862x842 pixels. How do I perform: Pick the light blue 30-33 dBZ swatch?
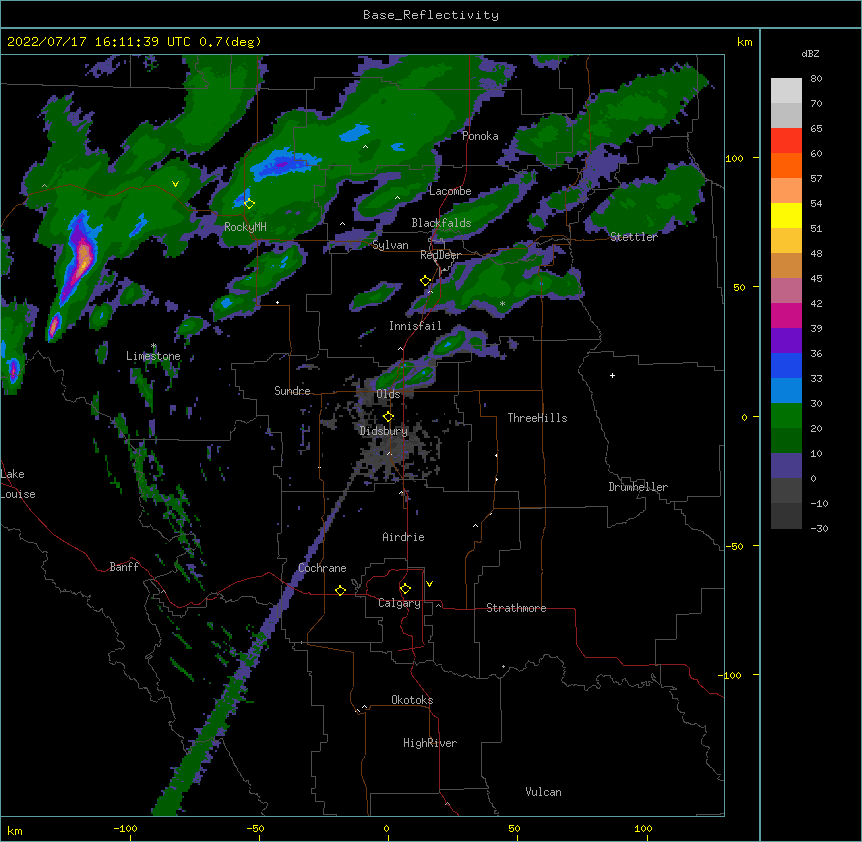coord(786,391)
